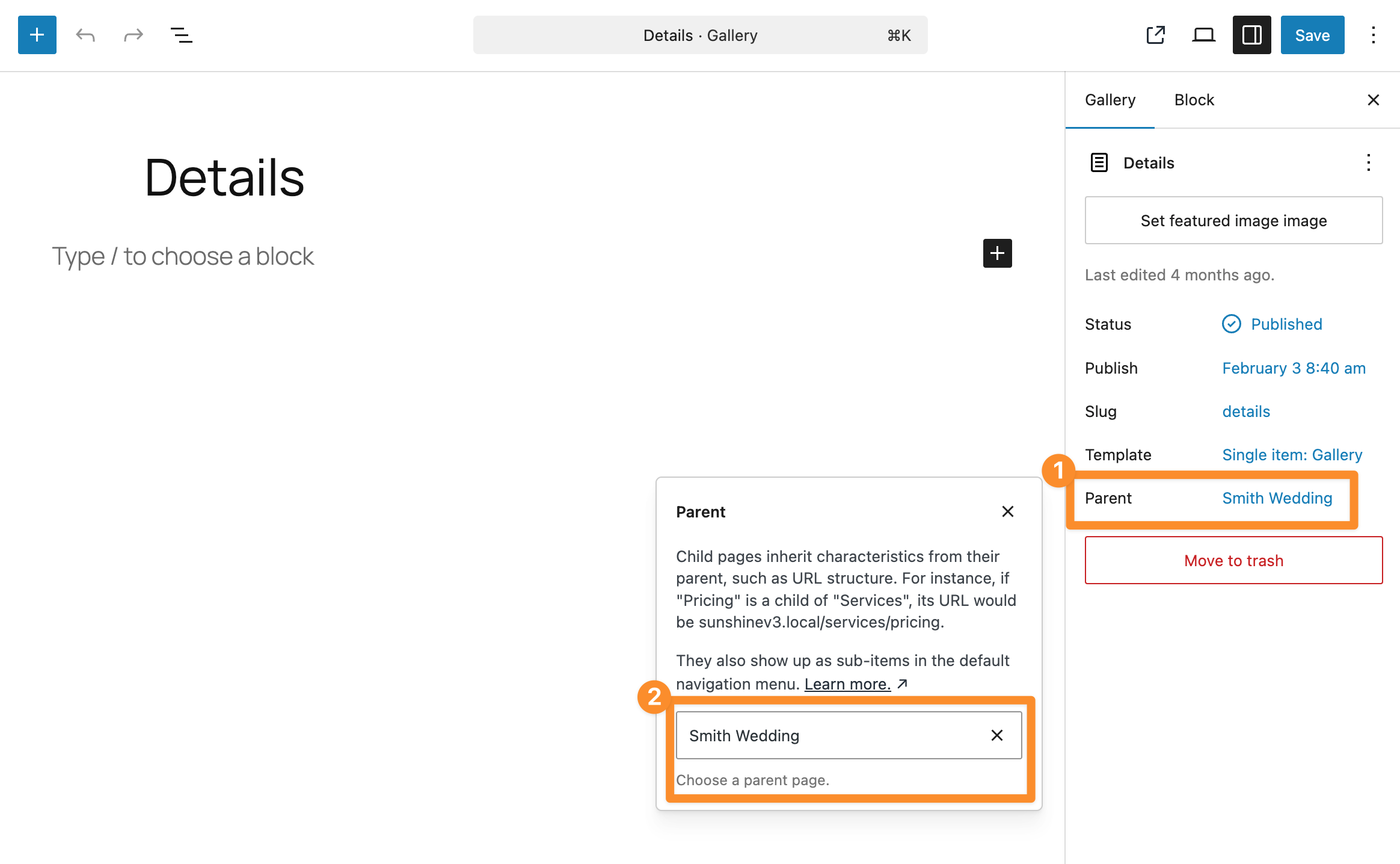Open the editor options menu
1400x864 pixels.
pos(1374,35)
